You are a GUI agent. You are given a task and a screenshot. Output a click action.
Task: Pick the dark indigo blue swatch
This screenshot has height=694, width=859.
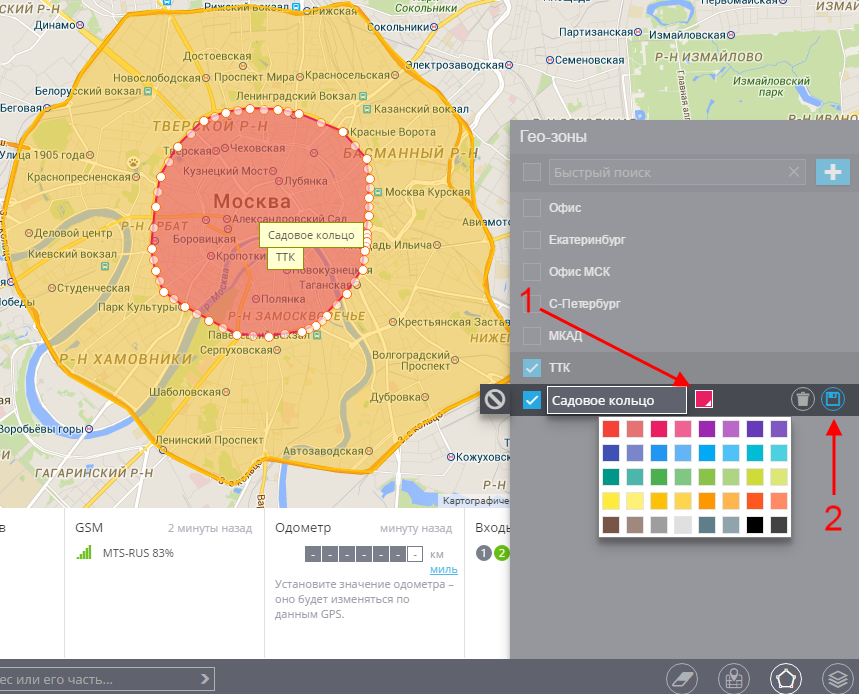(x=610, y=452)
